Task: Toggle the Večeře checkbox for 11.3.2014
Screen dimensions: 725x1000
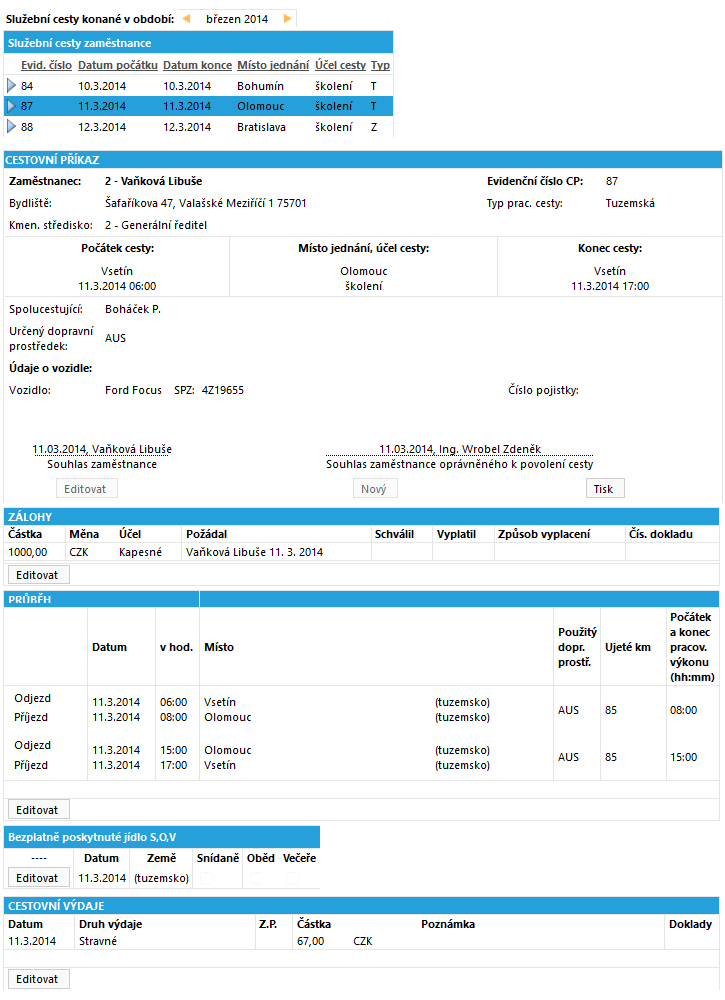Action: pos(292,878)
